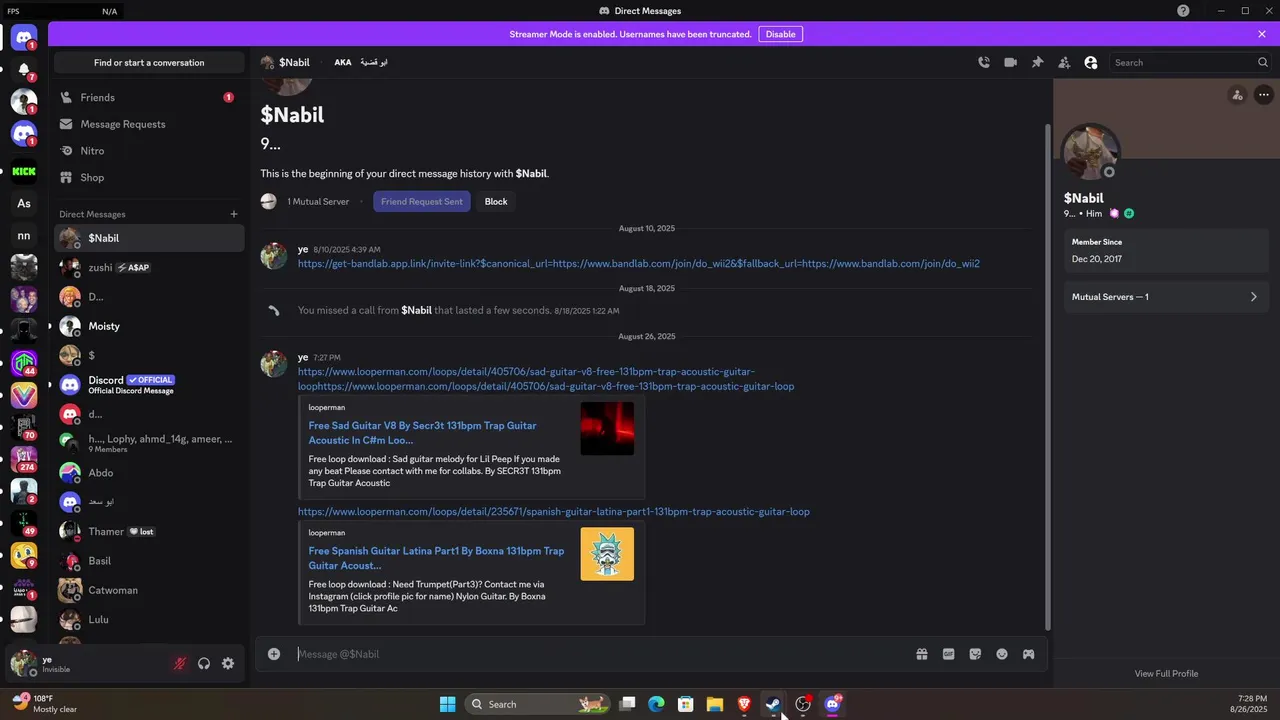Send a gift icon
1280x720 pixels.
tap(922, 654)
